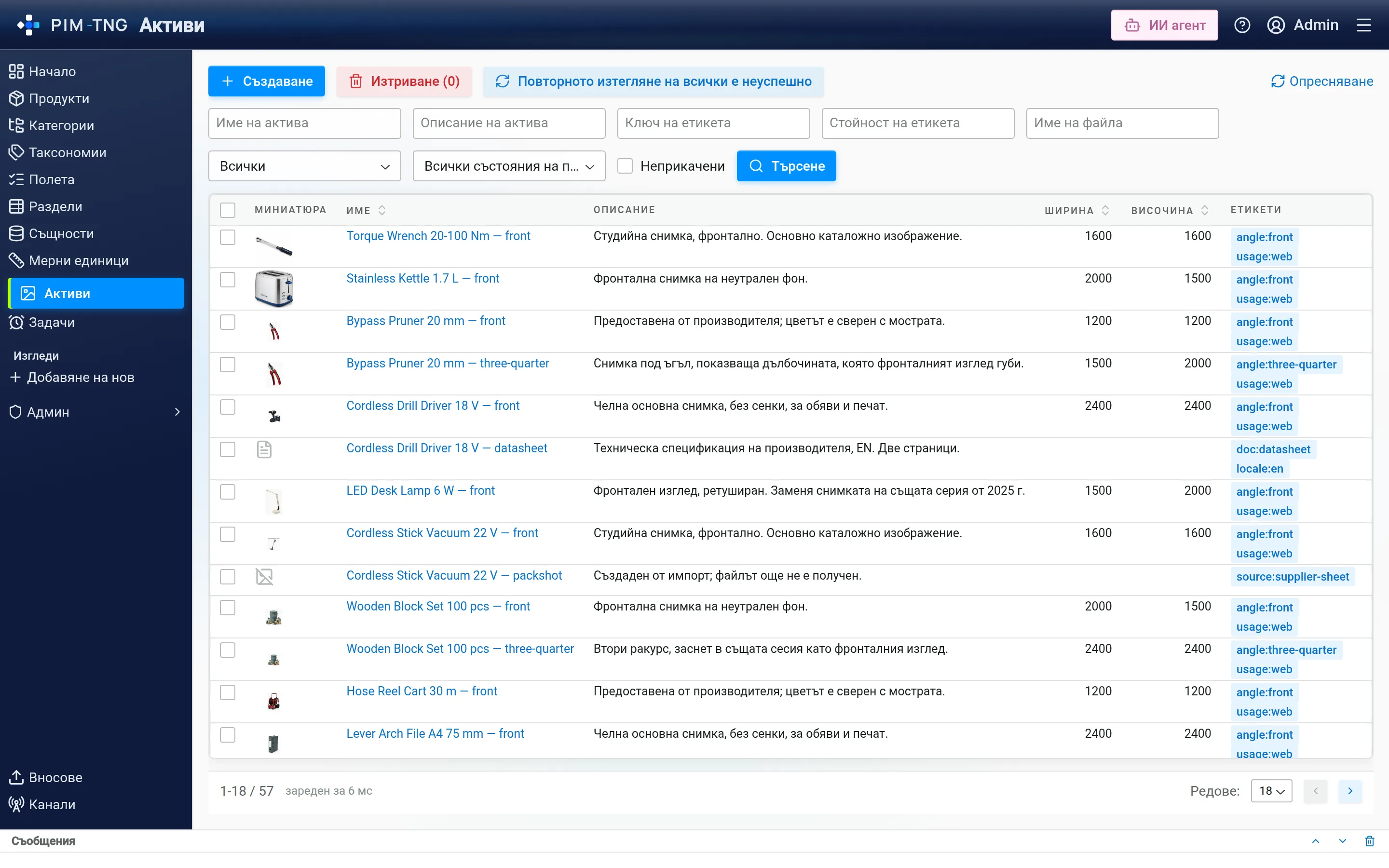Viewport: 1389px width, 868px height.
Task: Focus the Име на актива input field
Action: tap(304, 123)
